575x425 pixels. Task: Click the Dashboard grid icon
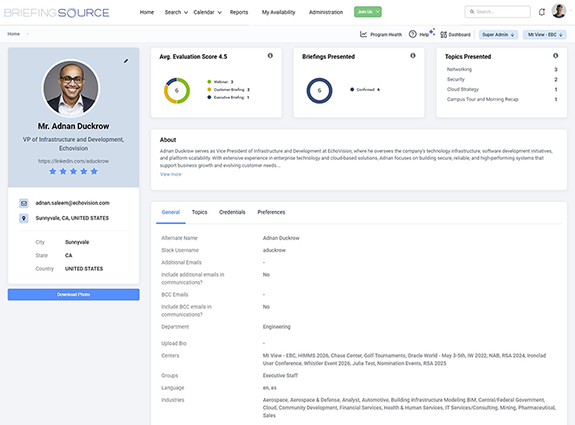[443, 34]
